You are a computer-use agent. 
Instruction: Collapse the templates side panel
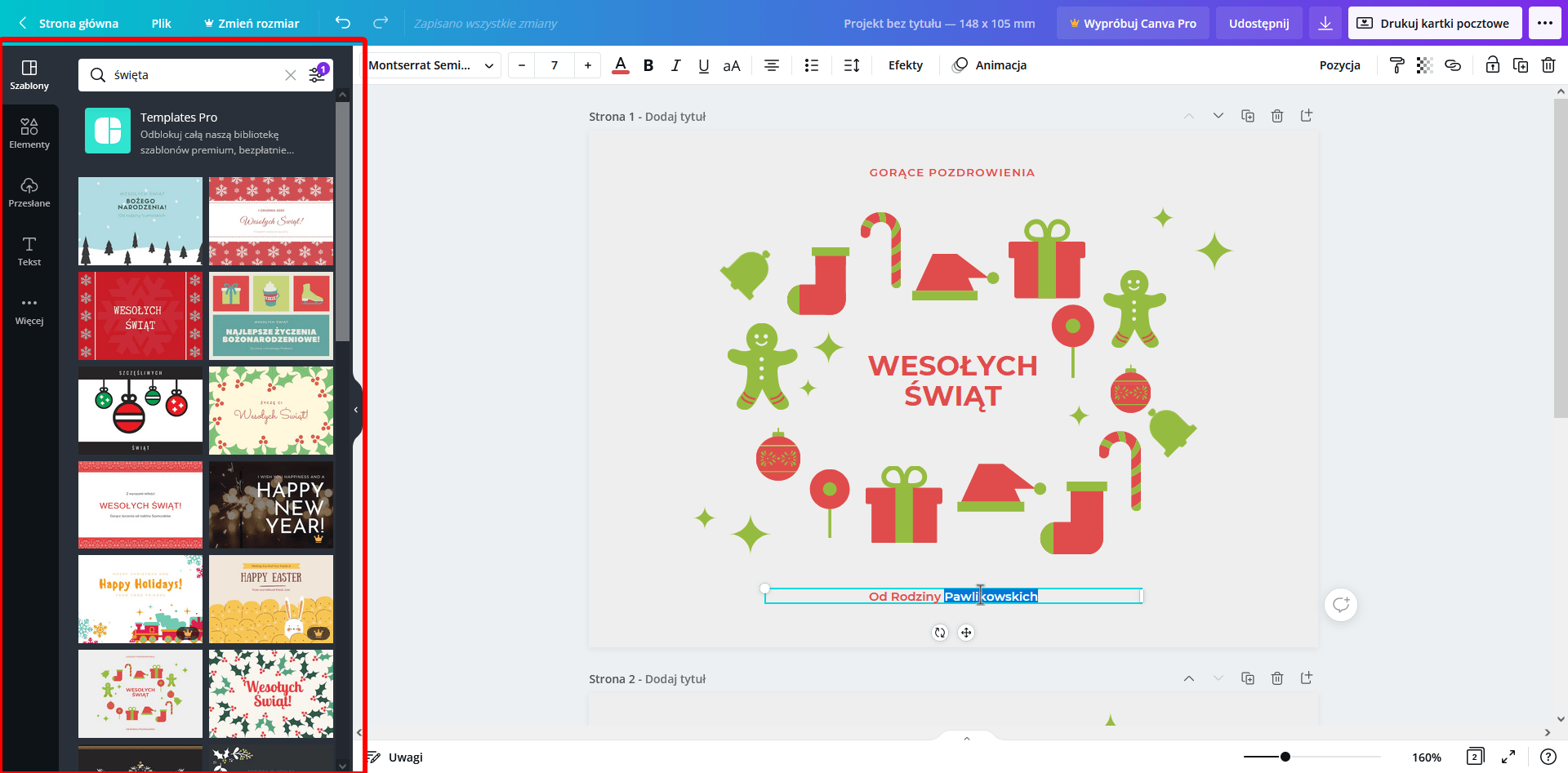357,410
